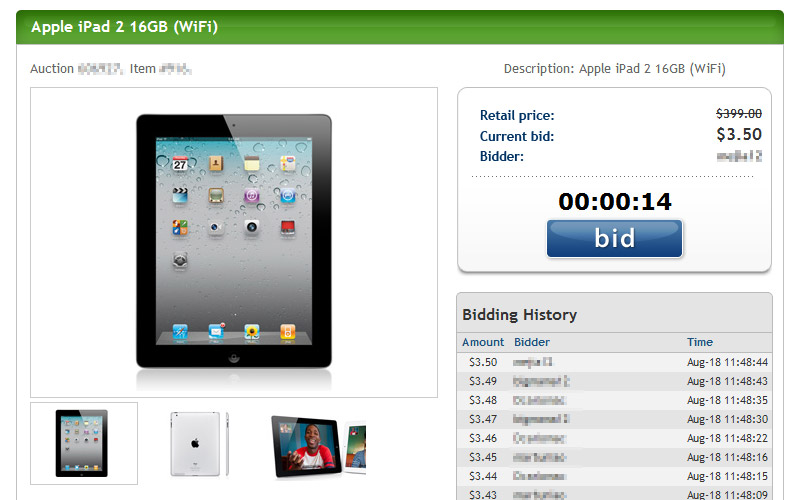This screenshot has width=800, height=500.
Task: Click the blue bid button
Action: point(614,238)
